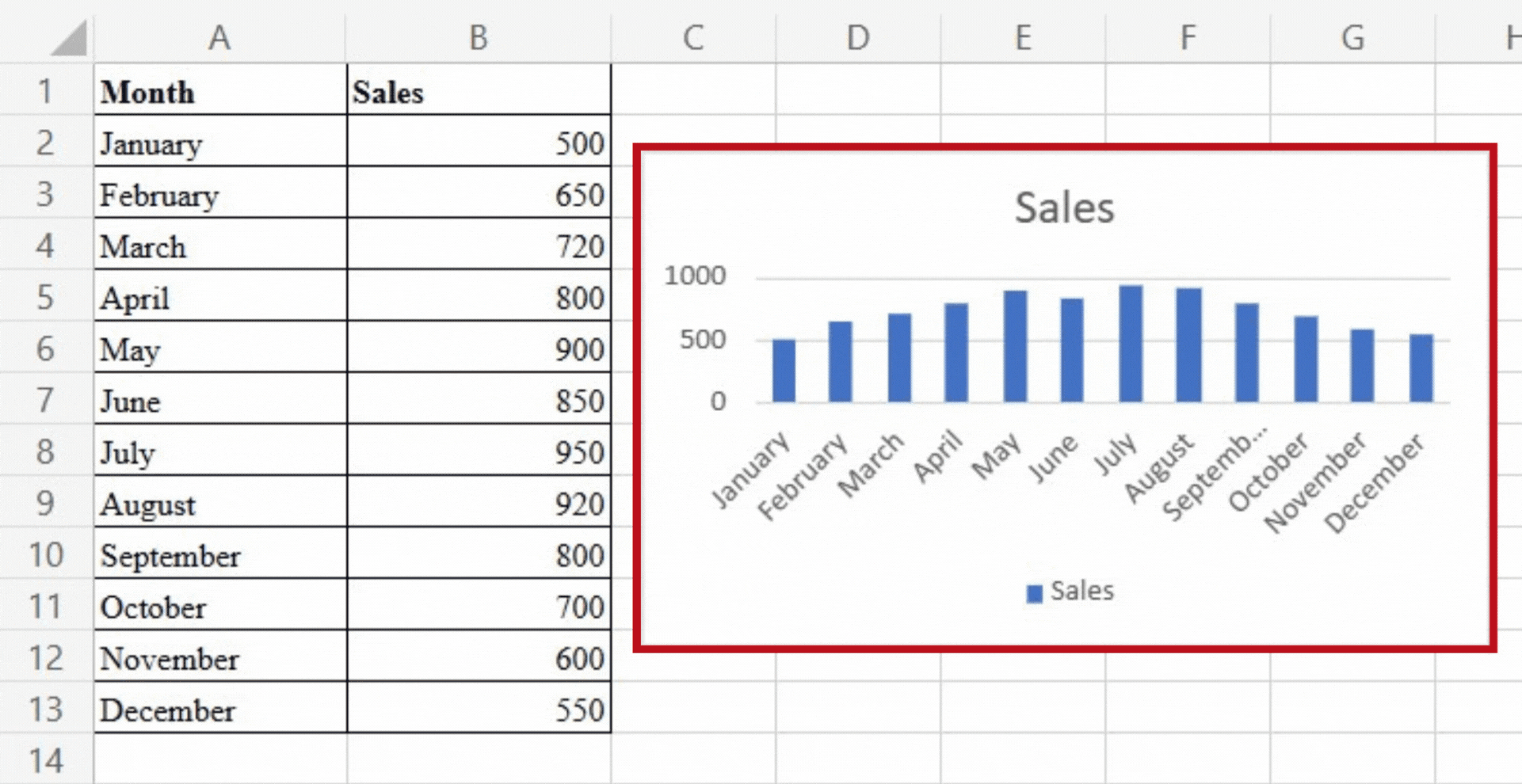Click the cell with value 850

[479, 399]
